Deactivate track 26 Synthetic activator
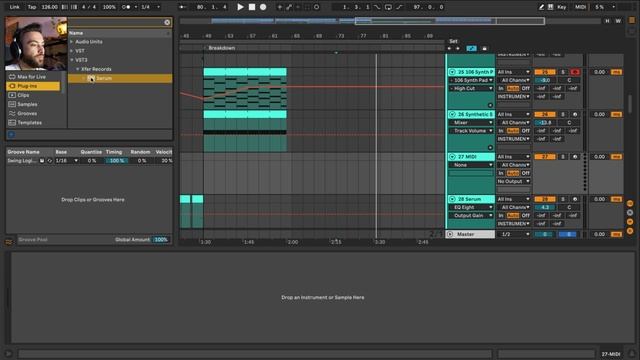 tap(544, 114)
